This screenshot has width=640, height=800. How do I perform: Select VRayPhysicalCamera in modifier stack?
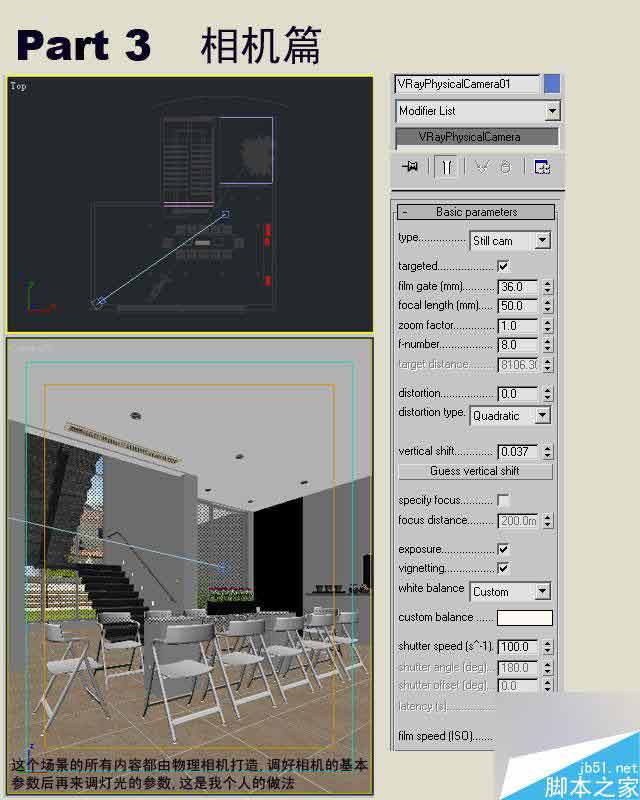[477, 137]
